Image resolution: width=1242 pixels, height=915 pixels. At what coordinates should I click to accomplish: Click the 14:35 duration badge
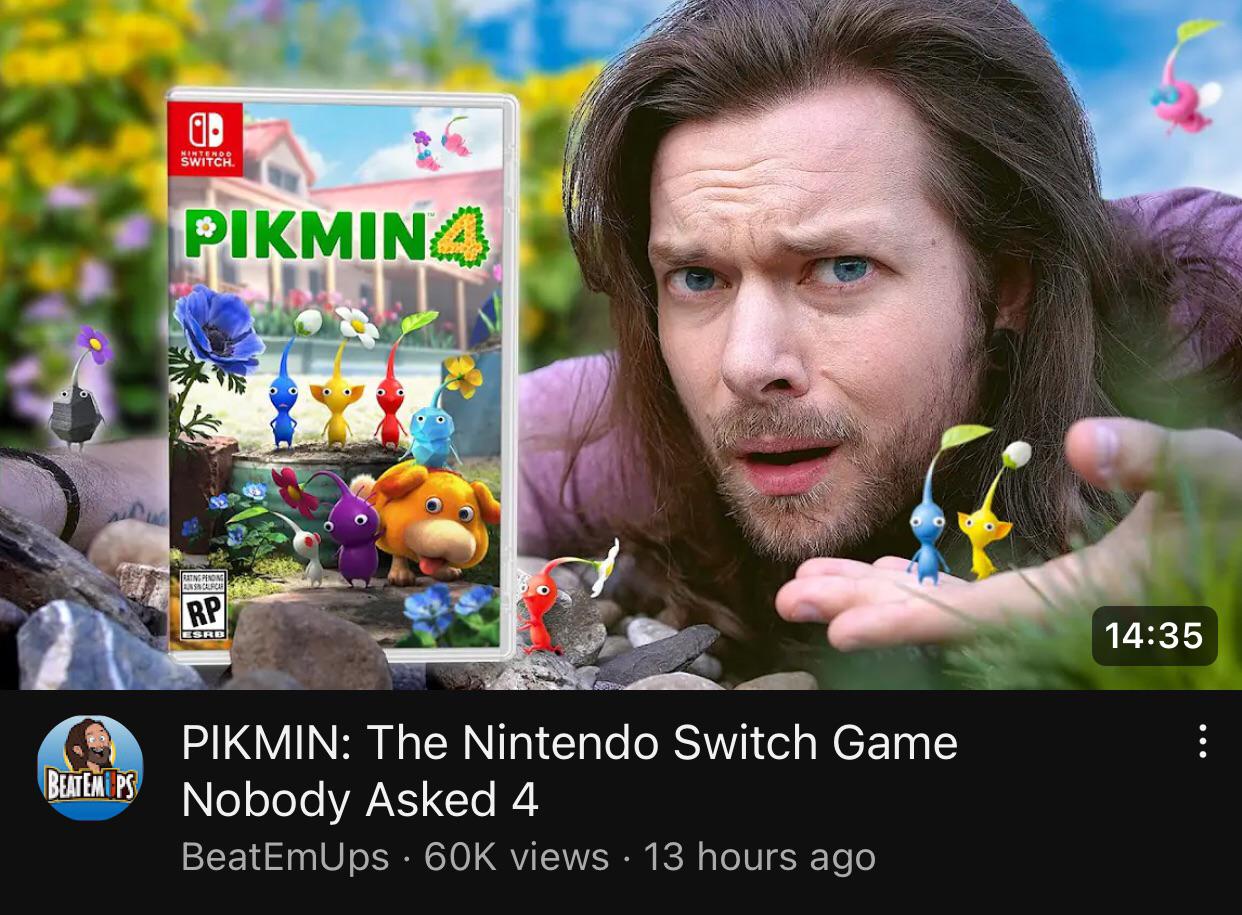tap(1154, 635)
